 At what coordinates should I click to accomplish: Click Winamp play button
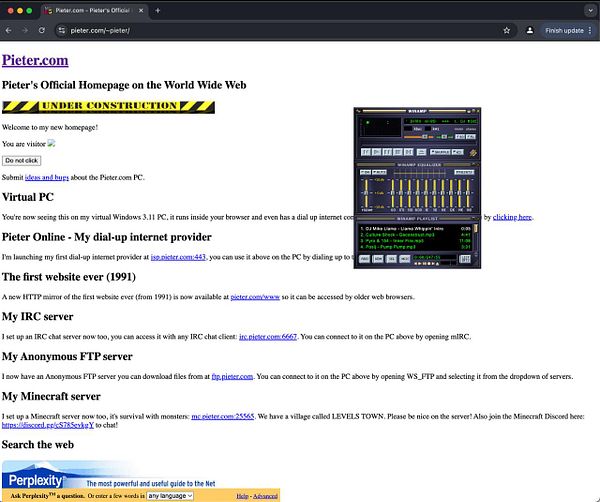[x=377, y=152]
